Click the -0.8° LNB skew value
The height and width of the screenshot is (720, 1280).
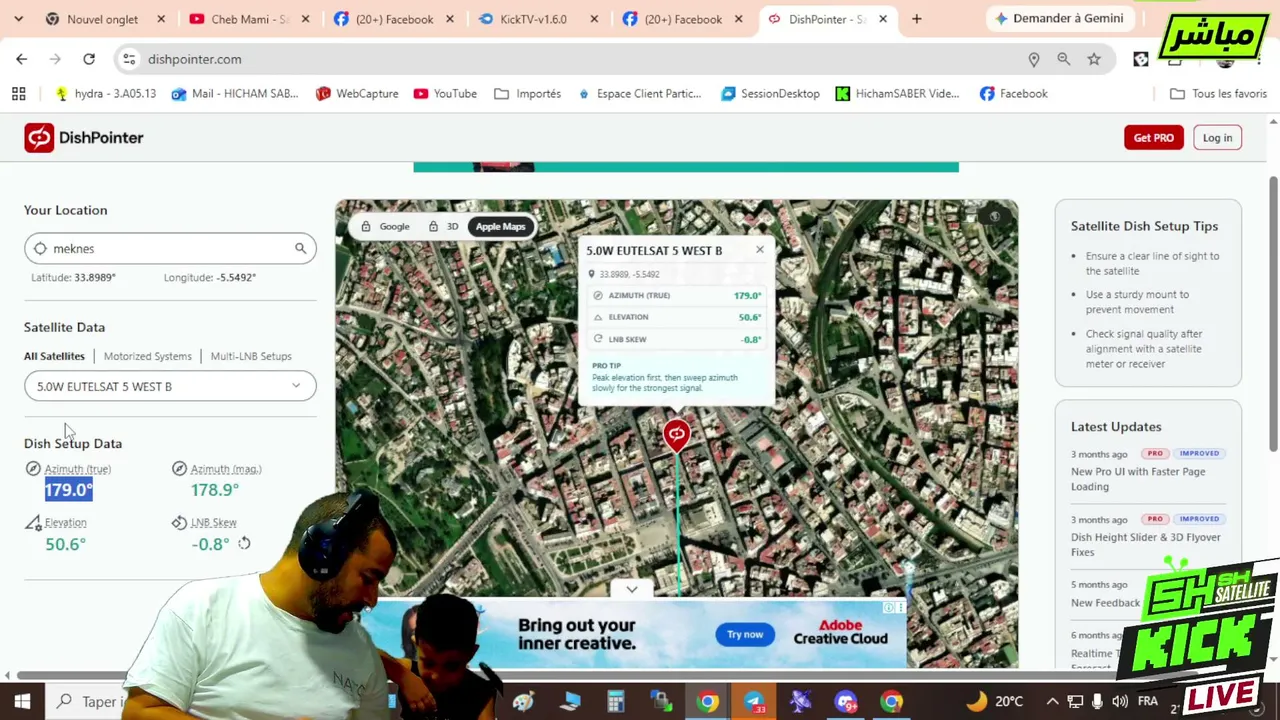(210, 544)
